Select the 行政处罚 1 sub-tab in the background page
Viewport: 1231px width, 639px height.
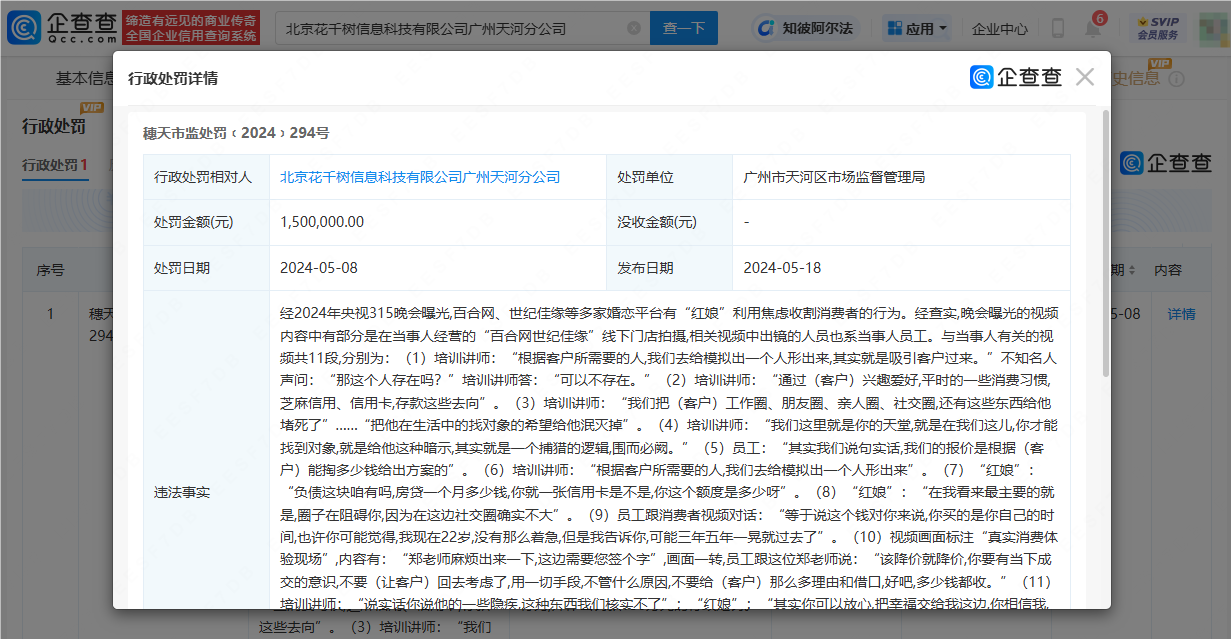coord(55,165)
